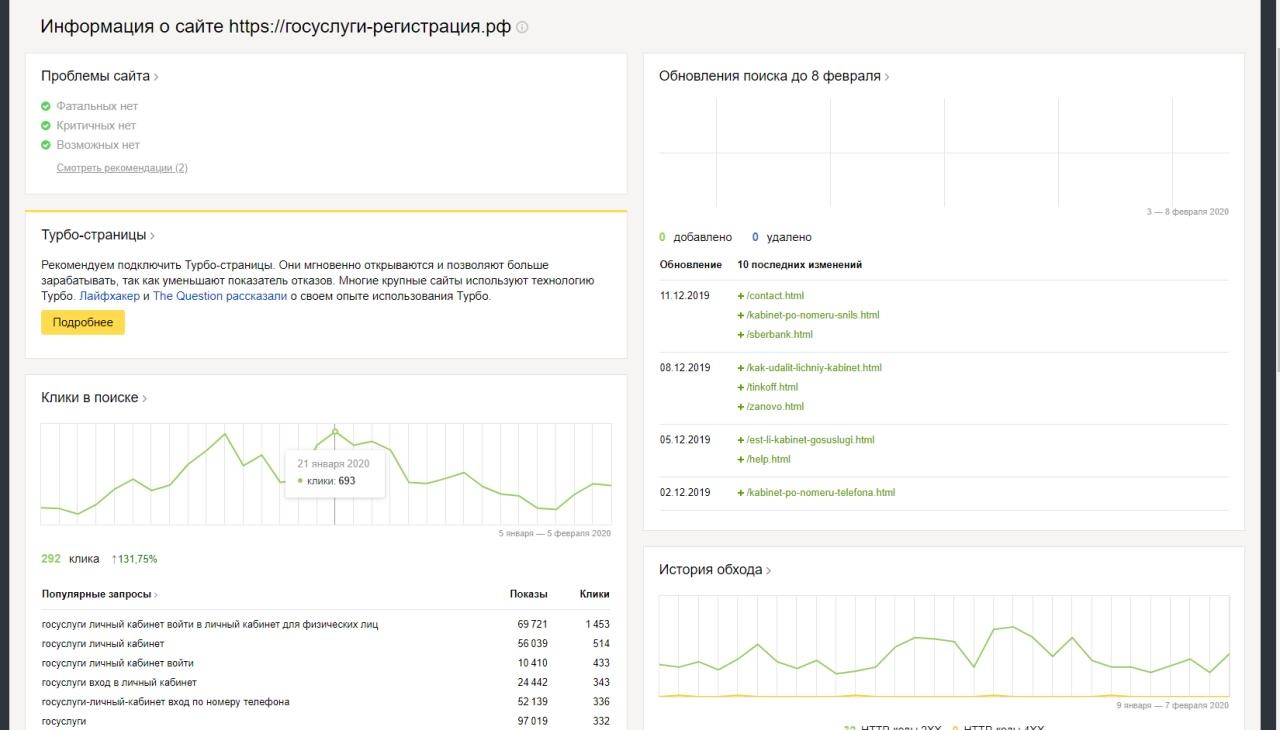This screenshot has height=730, width=1280.
Task: Click the 21 января 2020 point on clicks chart
Action: click(334, 432)
